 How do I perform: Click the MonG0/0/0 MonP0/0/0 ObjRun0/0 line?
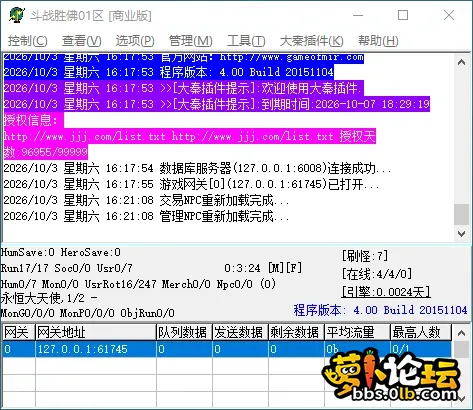click(x=88, y=313)
